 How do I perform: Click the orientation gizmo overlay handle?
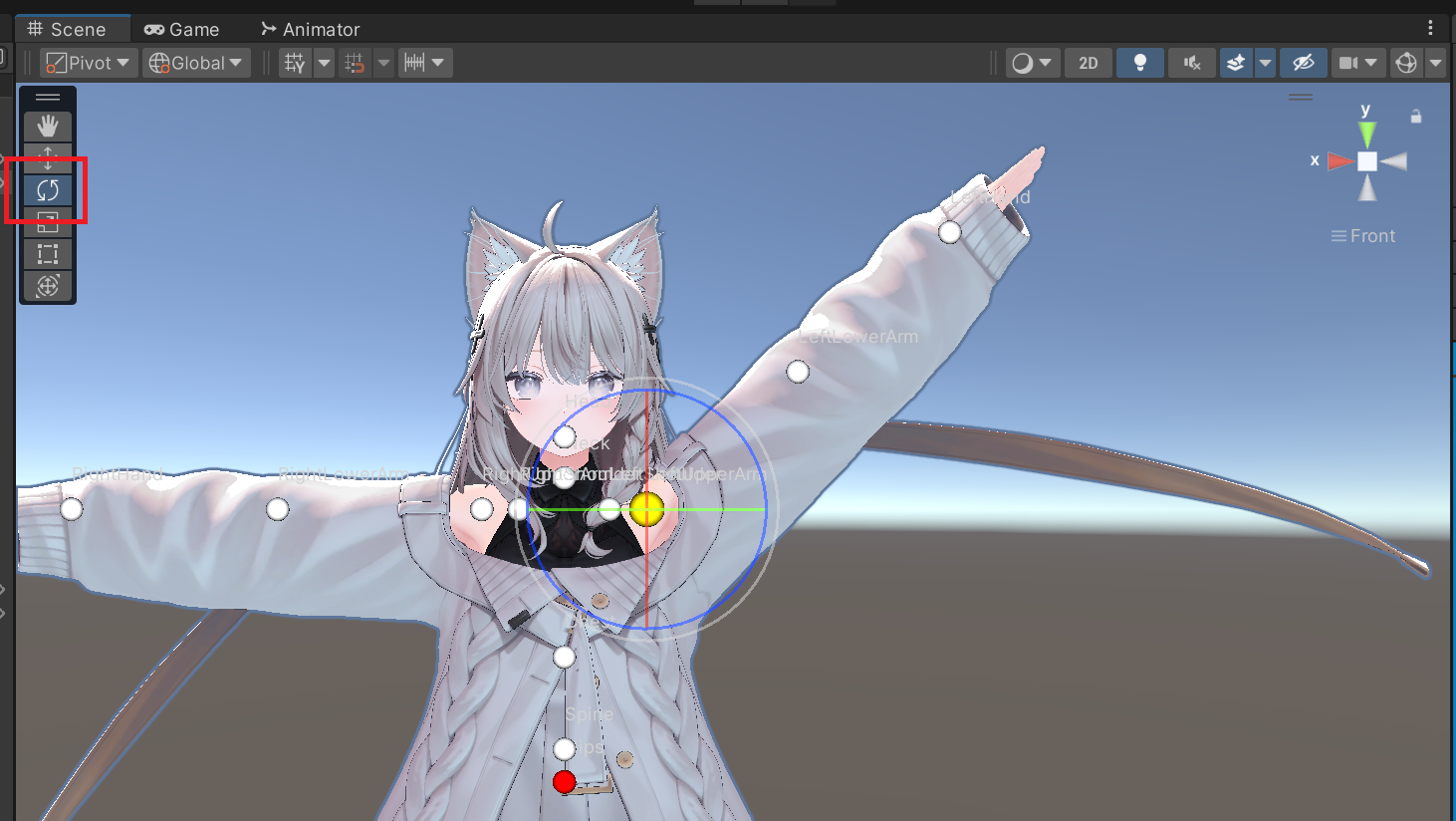coord(1301,98)
